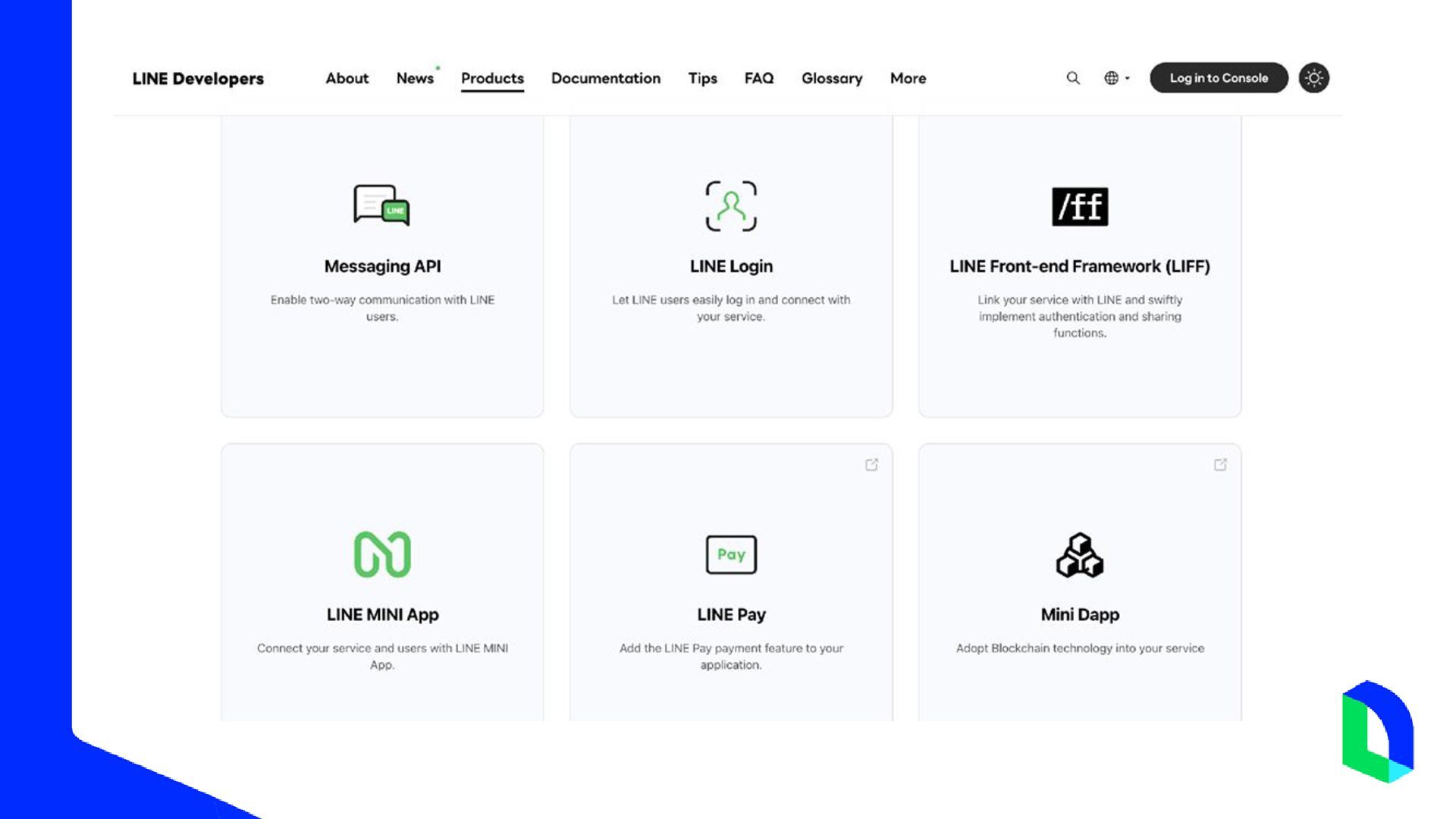Click the LINE Developers logo
Viewport: 1456px width, 819px height.
(198, 79)
